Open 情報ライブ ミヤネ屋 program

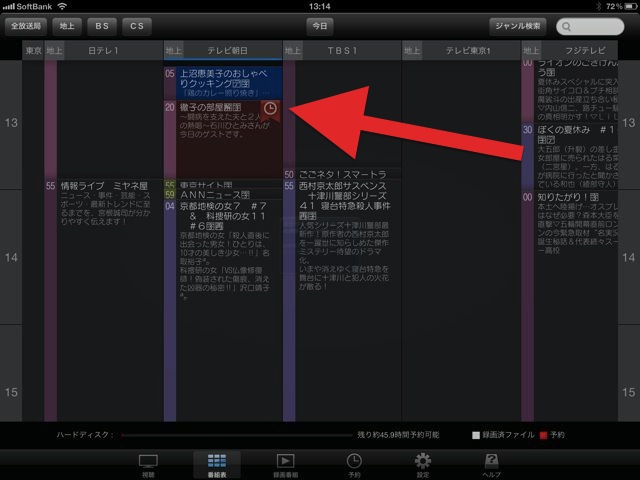pyautogui.click(x=104, y=300)
